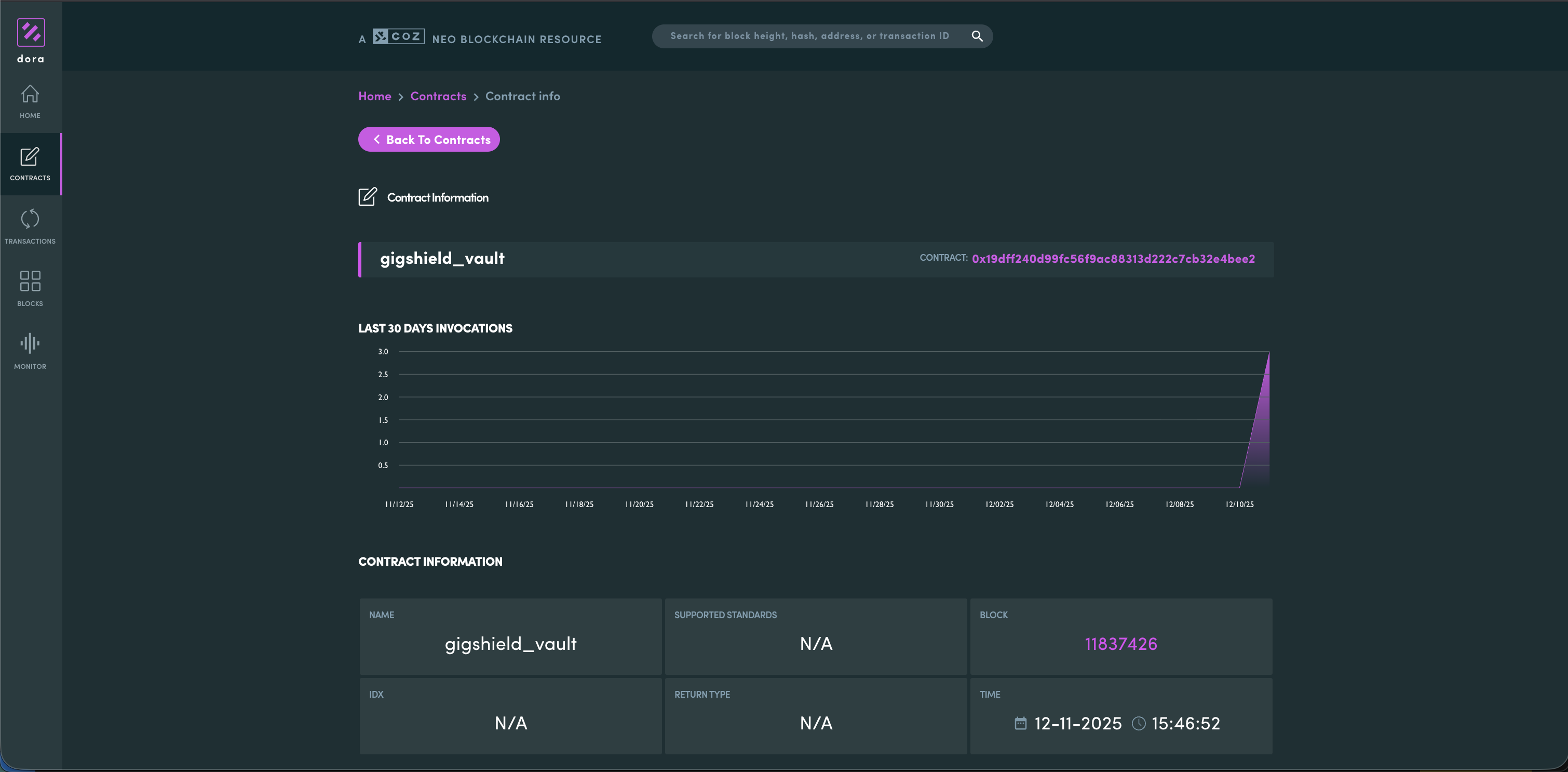
Task: Open the contract hash 0x19dff240 link
Action: (1113, 259)
